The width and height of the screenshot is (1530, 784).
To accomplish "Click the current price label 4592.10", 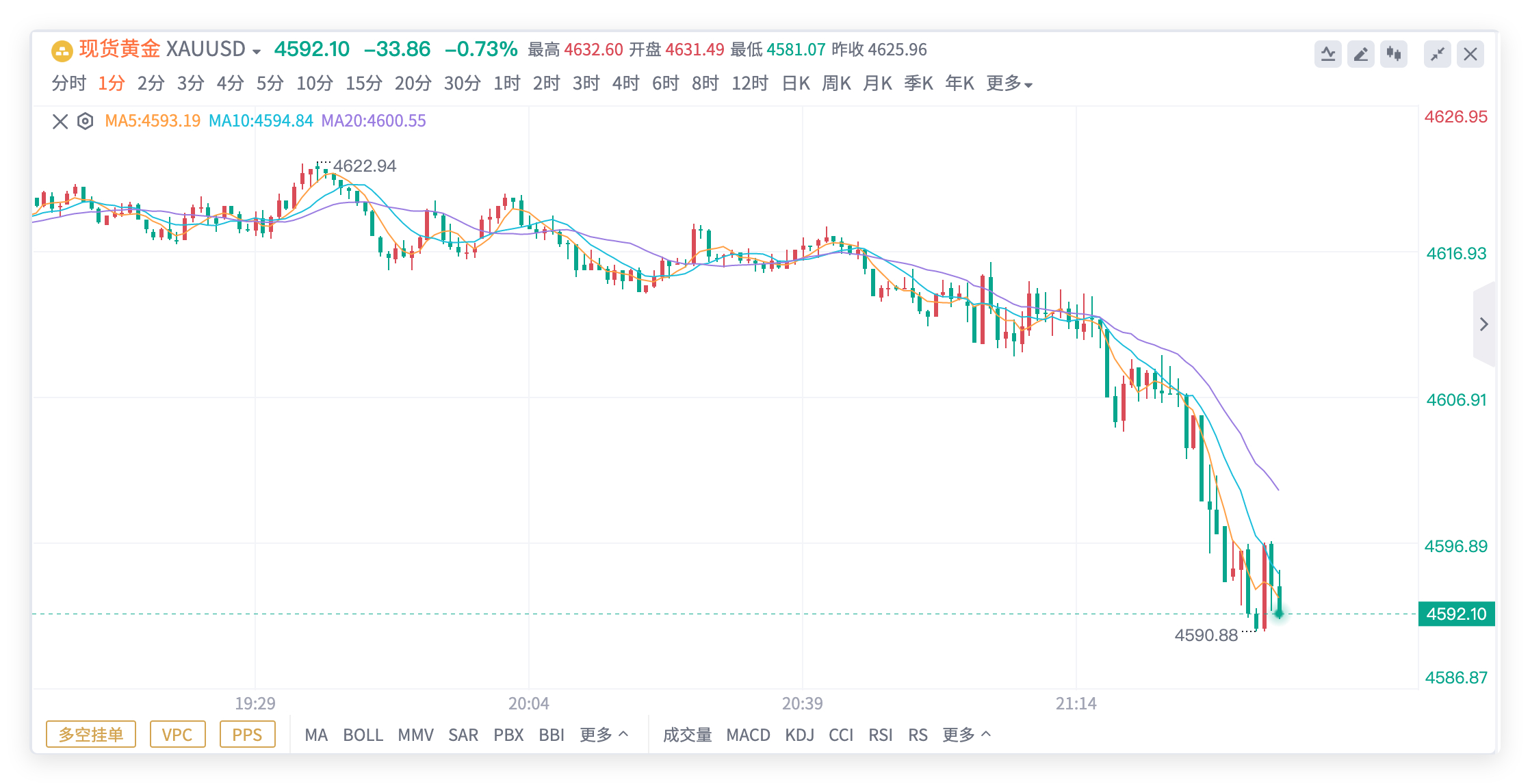I will point(1456,614).
